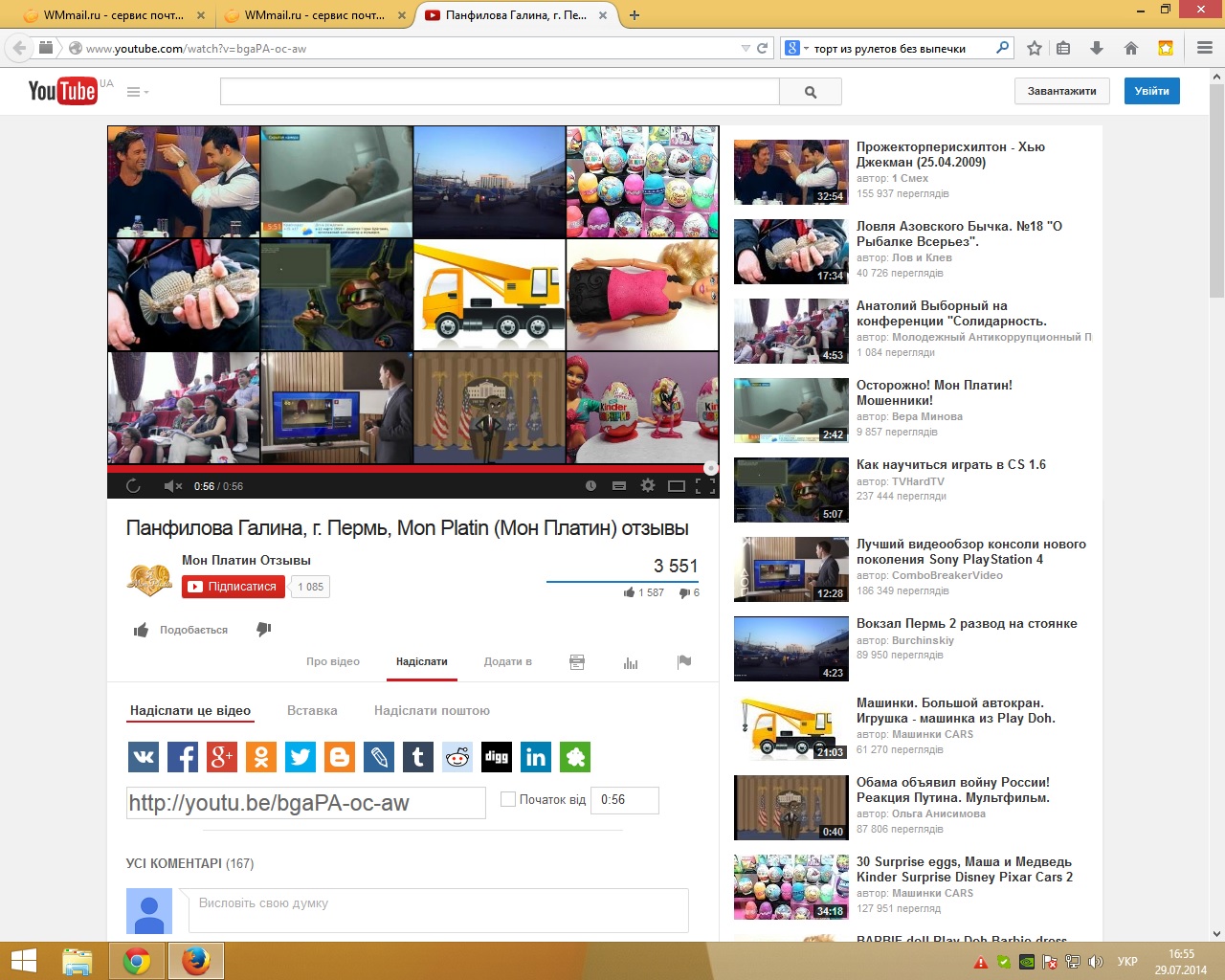Viewport: 1225px width, 980px height.
Task: Enable the Початок від checkbox
Action: pyautogui.click(x=508, y=799)
